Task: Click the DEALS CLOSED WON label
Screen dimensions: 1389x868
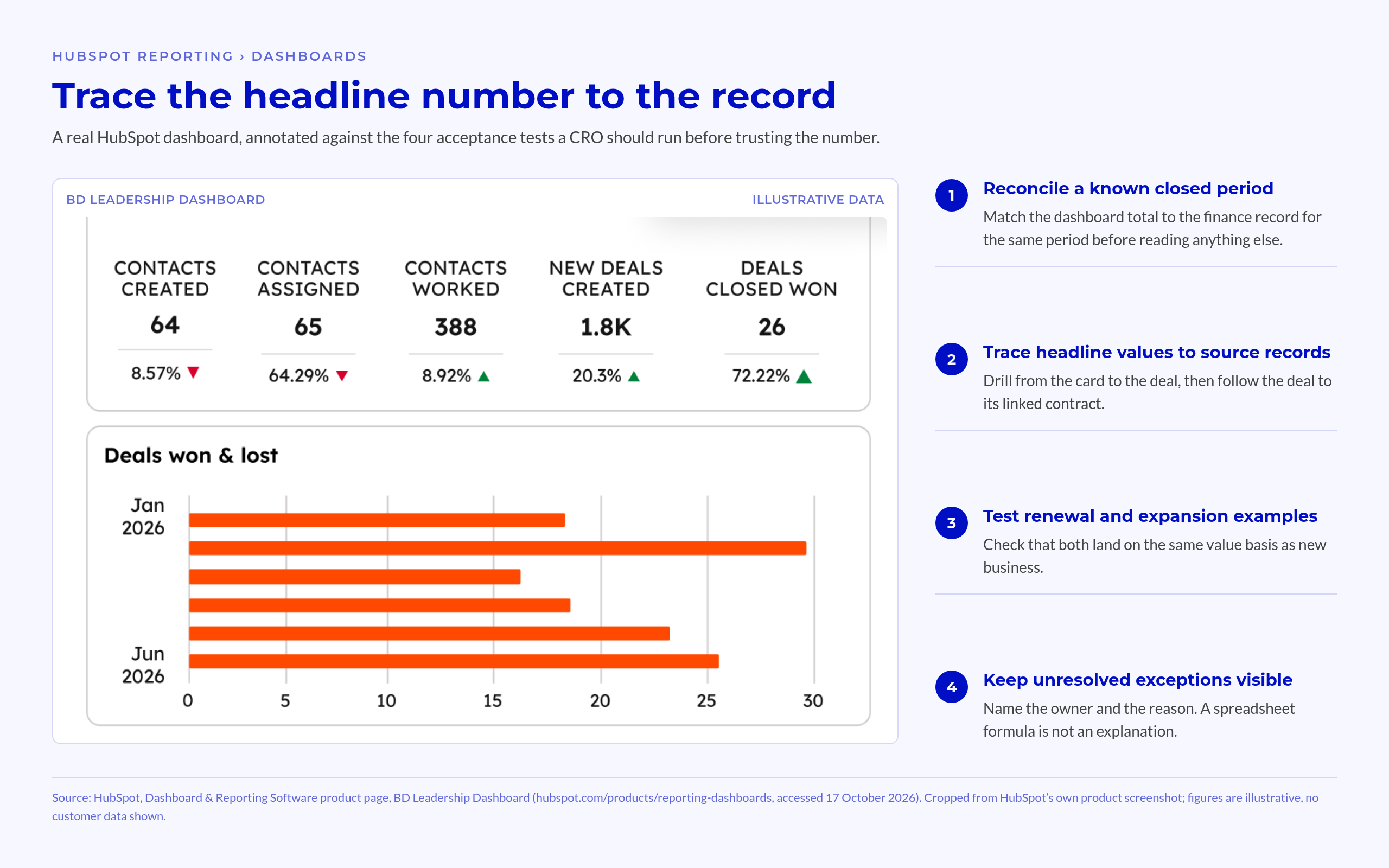Action: click(x=772, y=278)
